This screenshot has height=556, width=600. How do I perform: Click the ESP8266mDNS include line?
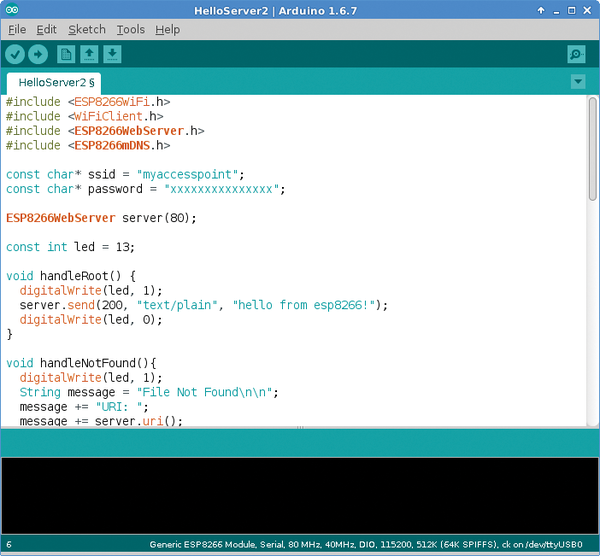coord(88,145)
